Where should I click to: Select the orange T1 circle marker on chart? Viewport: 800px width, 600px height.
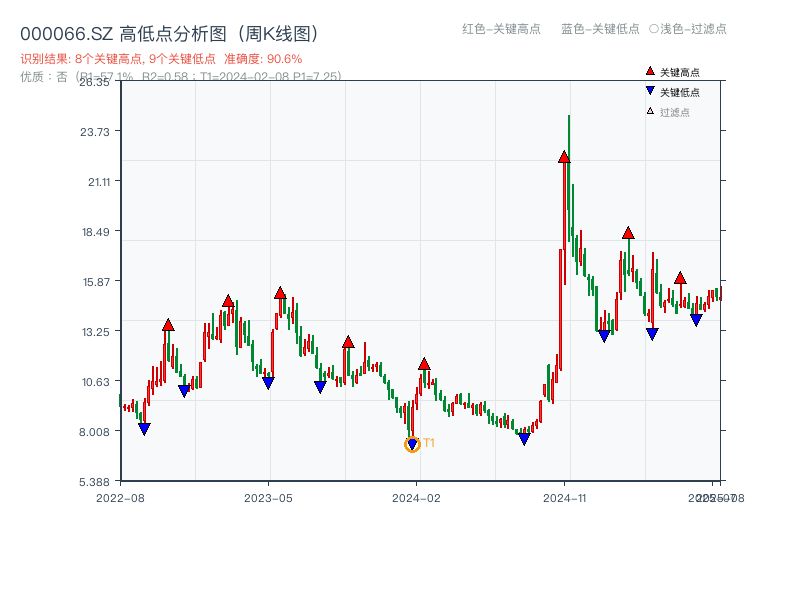pyautogui.click(x=412, y=444)
